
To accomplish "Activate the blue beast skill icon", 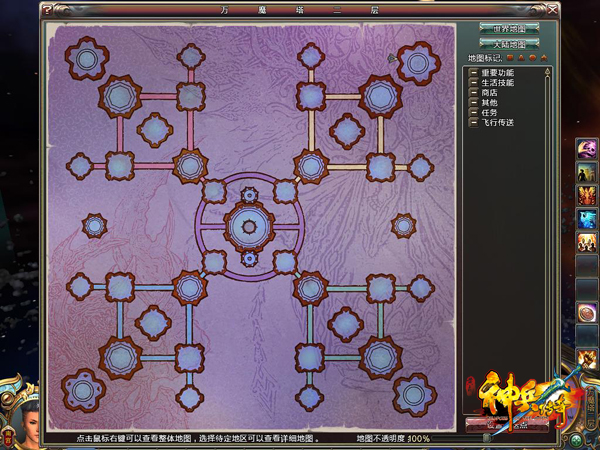I will (587, 218).
